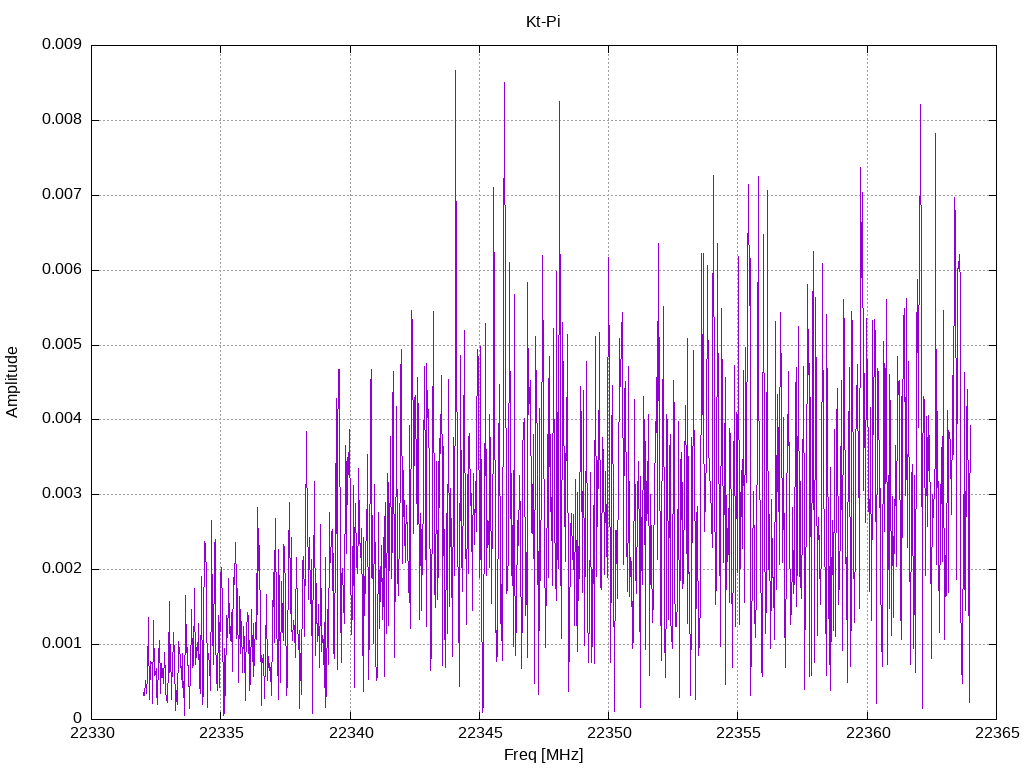Click the peak near 22362 MHz above 0.008
This screenshot has width=1024, height=768.
click(x=920, y=106)
